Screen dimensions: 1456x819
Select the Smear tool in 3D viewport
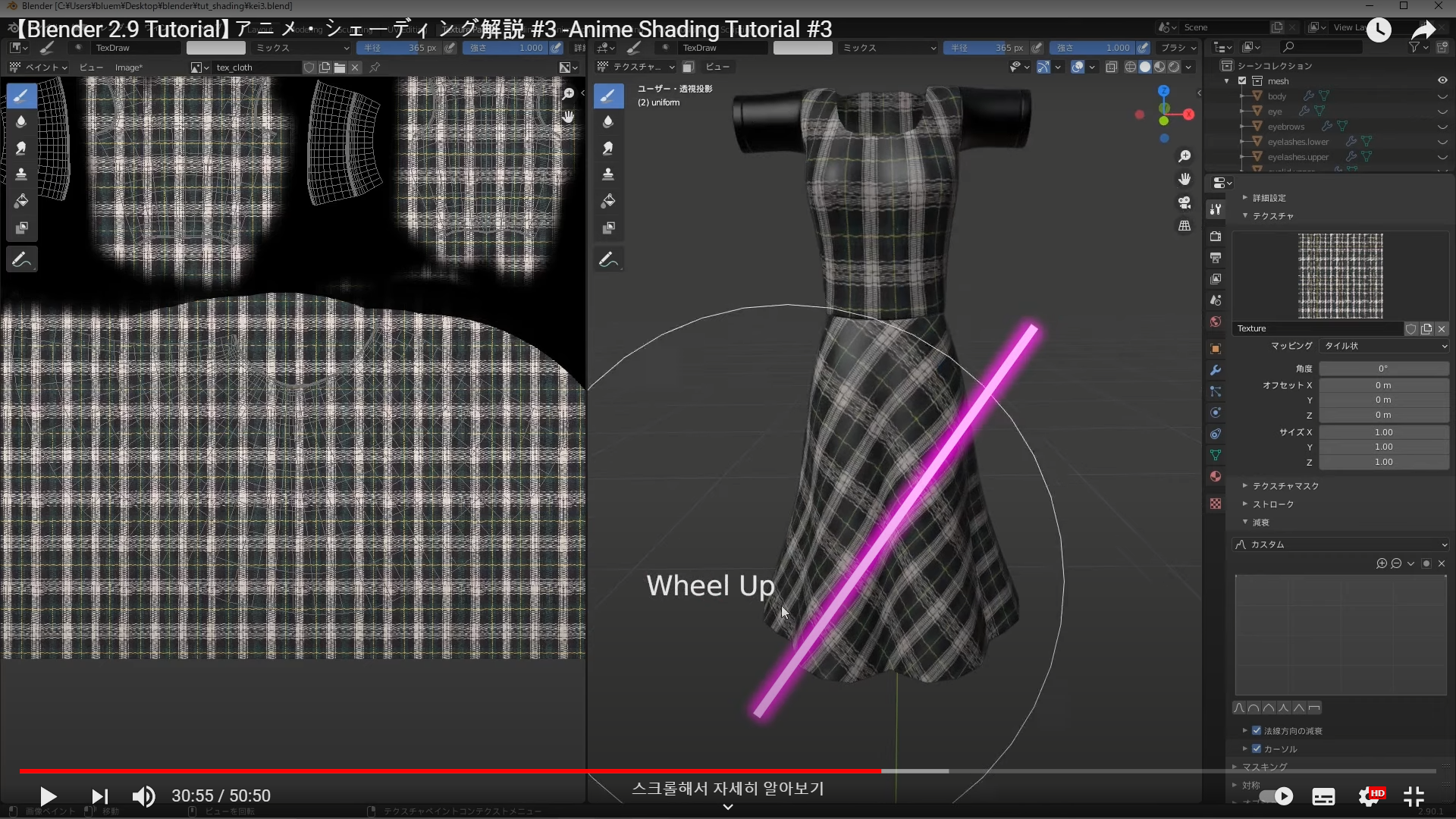(607, 148)
